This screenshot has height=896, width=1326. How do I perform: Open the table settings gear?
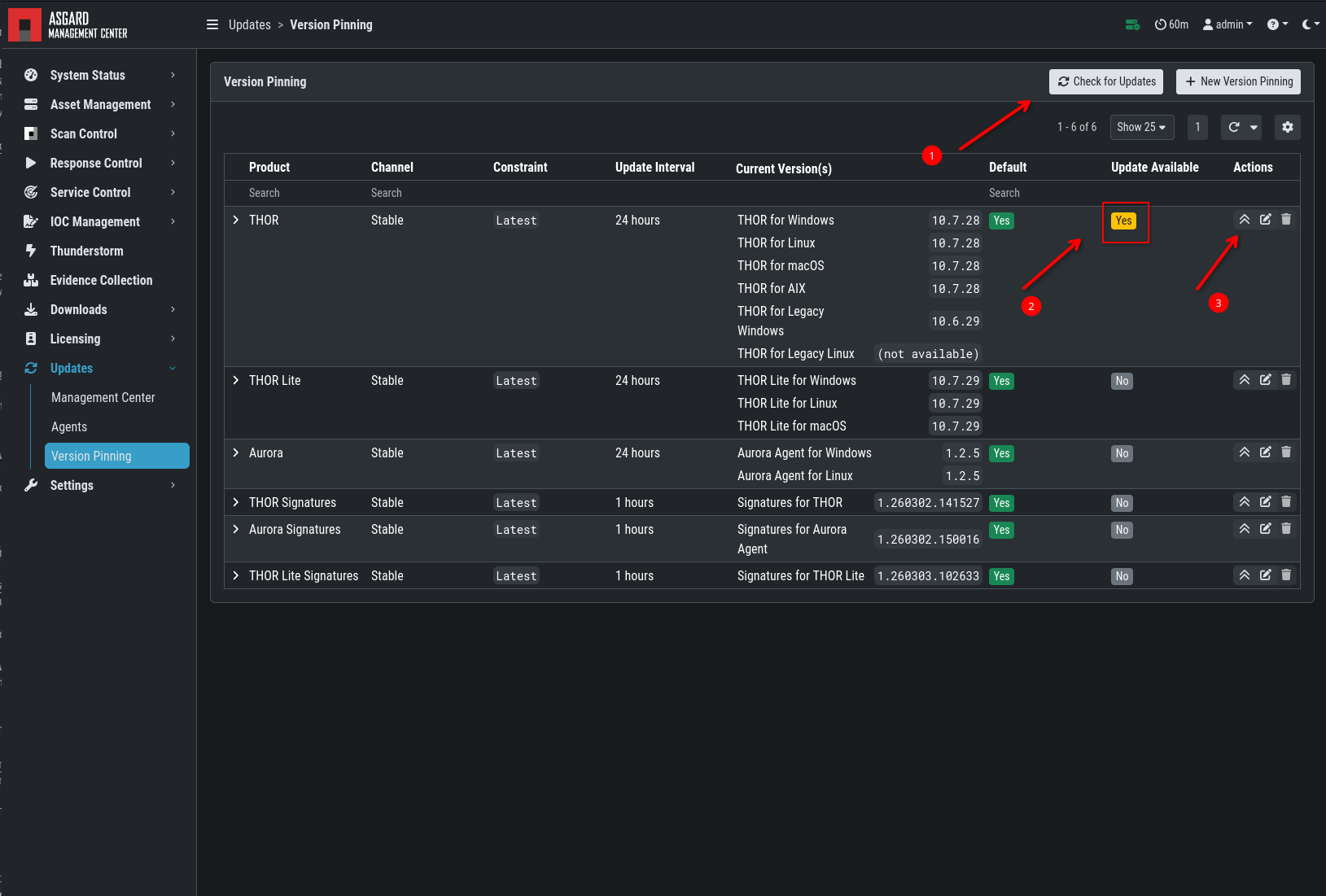point(1287,127)
